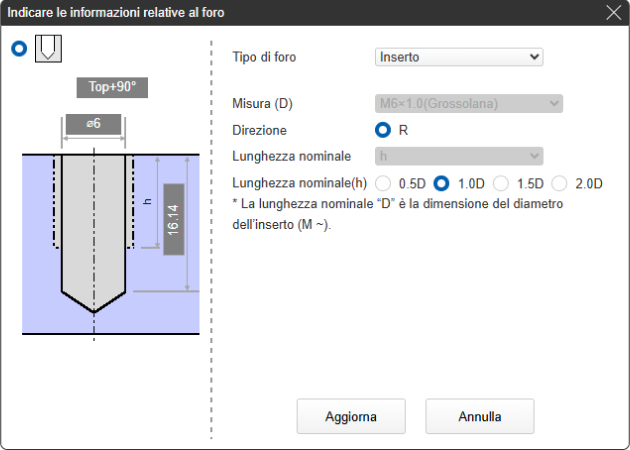
Task: Choose 0.5D nominal length
Action: coord(383,183)
